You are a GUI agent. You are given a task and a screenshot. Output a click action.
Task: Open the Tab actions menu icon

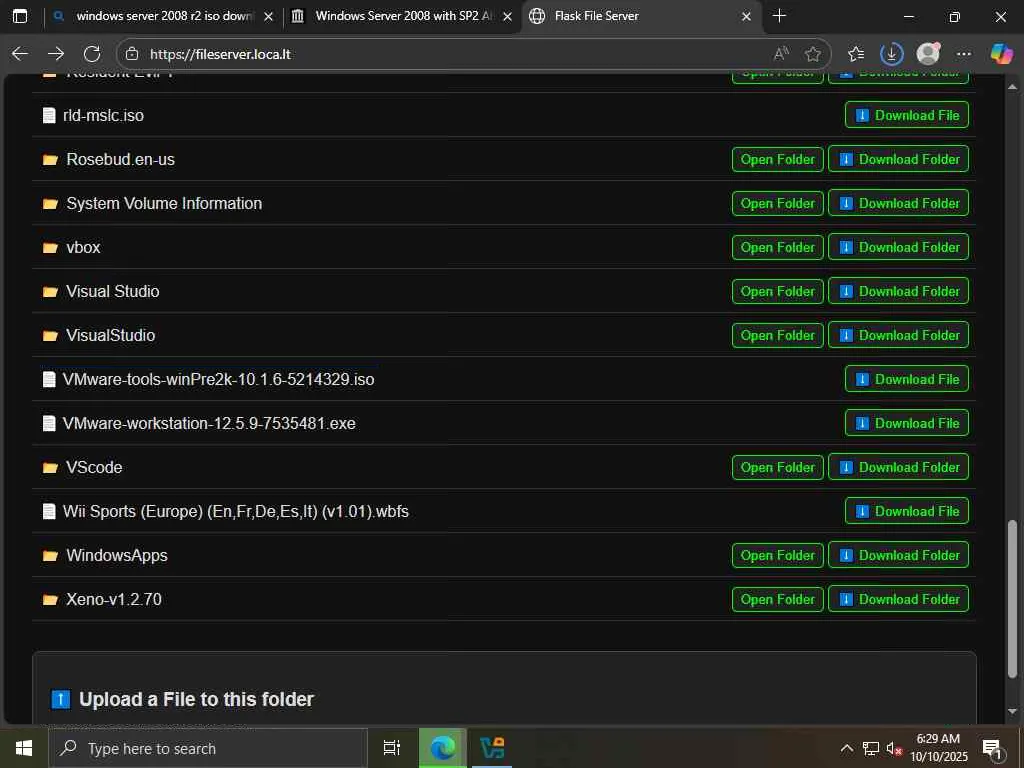pyautogui.click(x=20, y=16)
